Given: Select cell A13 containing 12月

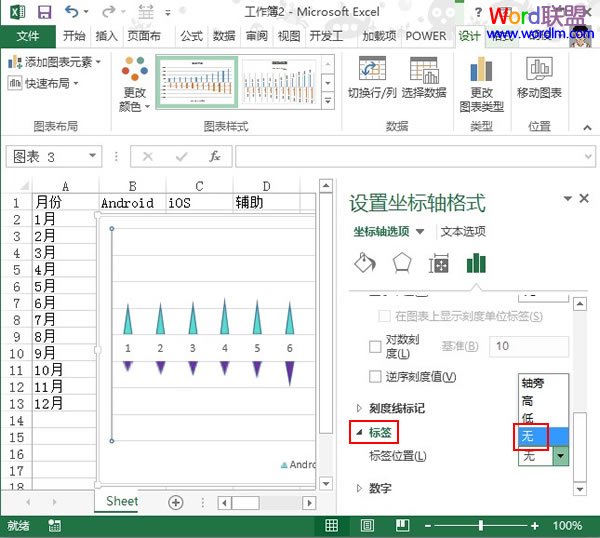Looking at the screenshot, I should pos(64,404).
